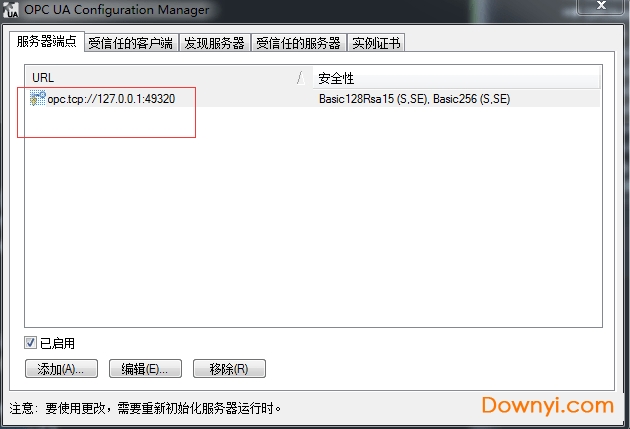This screenshot has height=429, width=630.
Task: Click the 添加(A)... button
Action: [61, 368]
